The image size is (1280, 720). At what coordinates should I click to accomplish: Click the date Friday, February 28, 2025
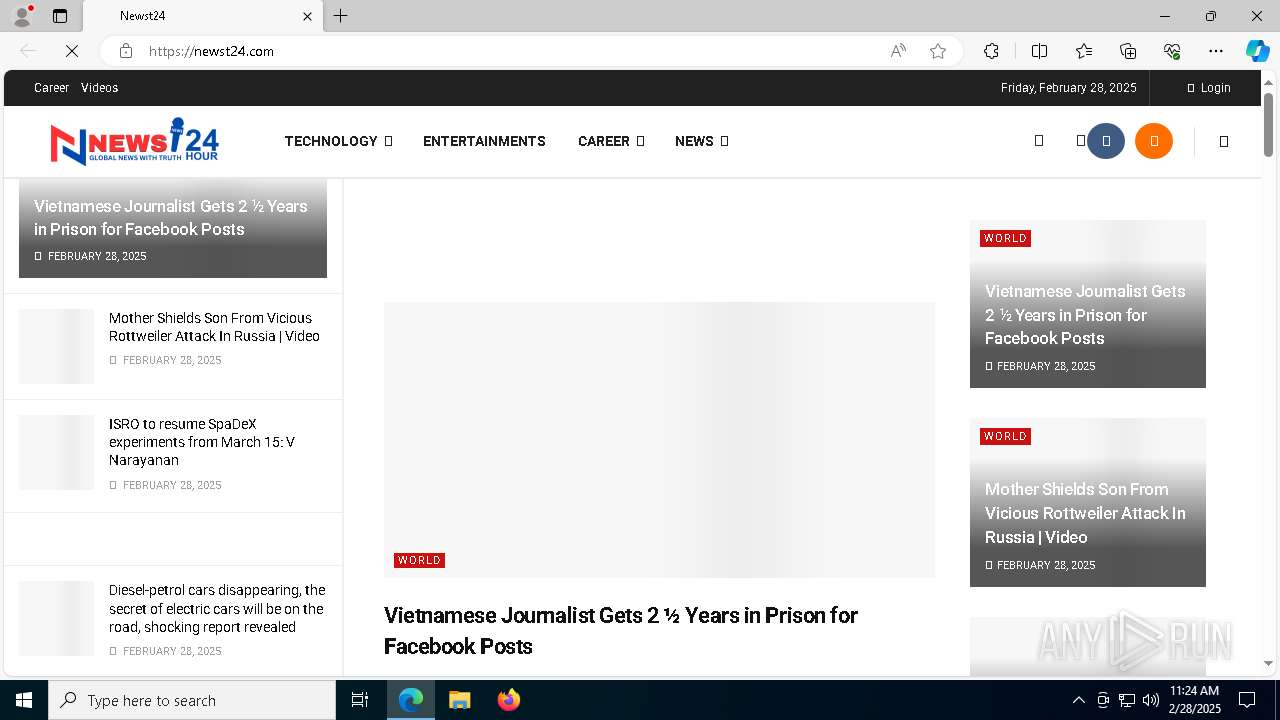tap(1068, 88)
